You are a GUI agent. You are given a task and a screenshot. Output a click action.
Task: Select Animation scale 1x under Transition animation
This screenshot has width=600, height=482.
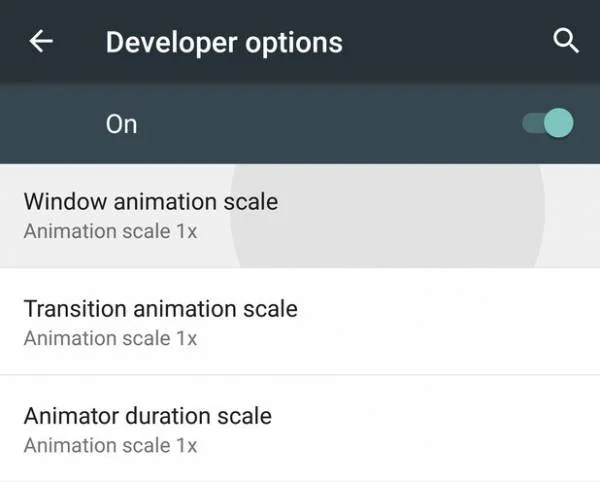[x=110, y=339]
